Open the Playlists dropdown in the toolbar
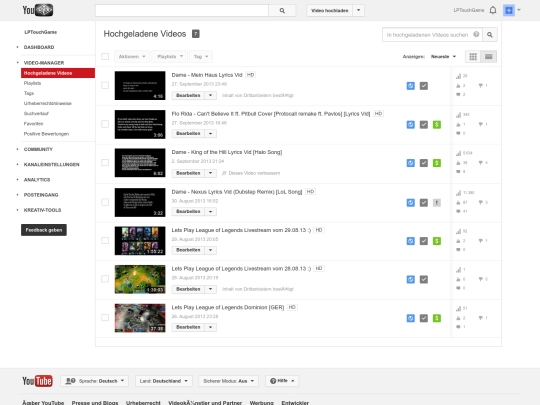The image size is (540, 405). 170,56
